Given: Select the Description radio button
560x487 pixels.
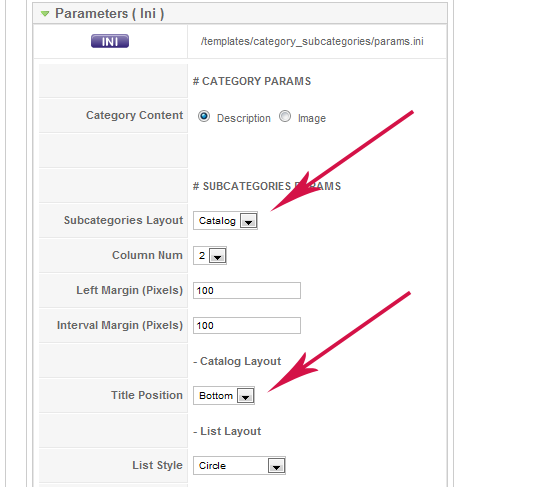Looking at the screenshot, I should [204, 116].
